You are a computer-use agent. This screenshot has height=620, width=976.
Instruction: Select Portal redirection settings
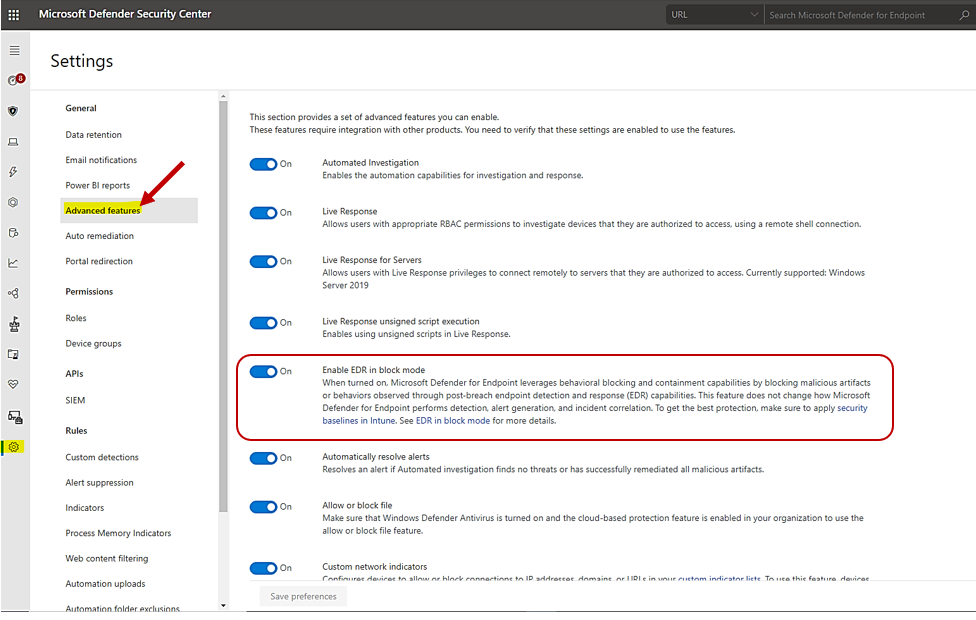tap(99, 261)
